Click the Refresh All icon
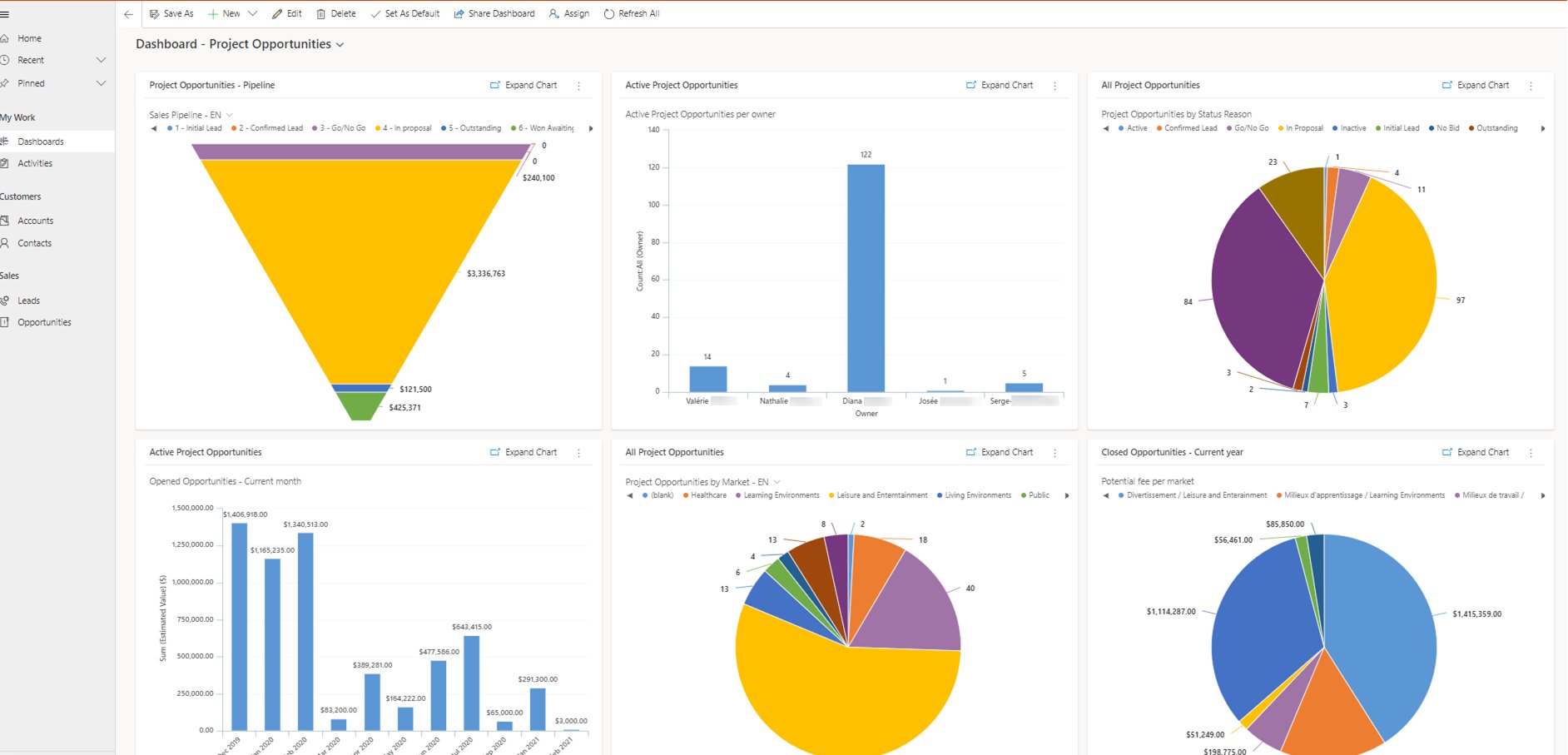This screenshot has height=755, width=1568. [x=608, y=13]
